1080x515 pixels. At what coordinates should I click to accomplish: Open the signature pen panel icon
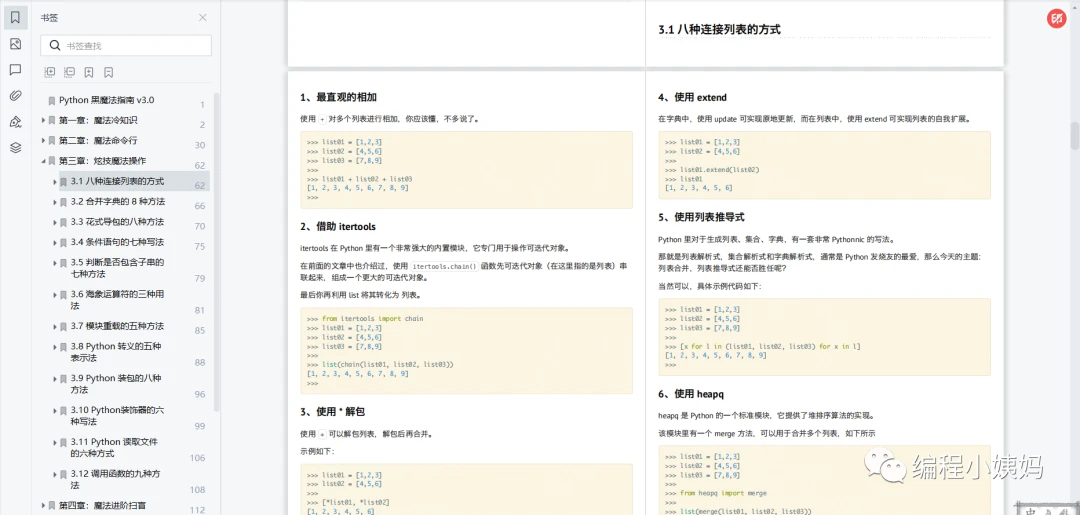(16, 122)
